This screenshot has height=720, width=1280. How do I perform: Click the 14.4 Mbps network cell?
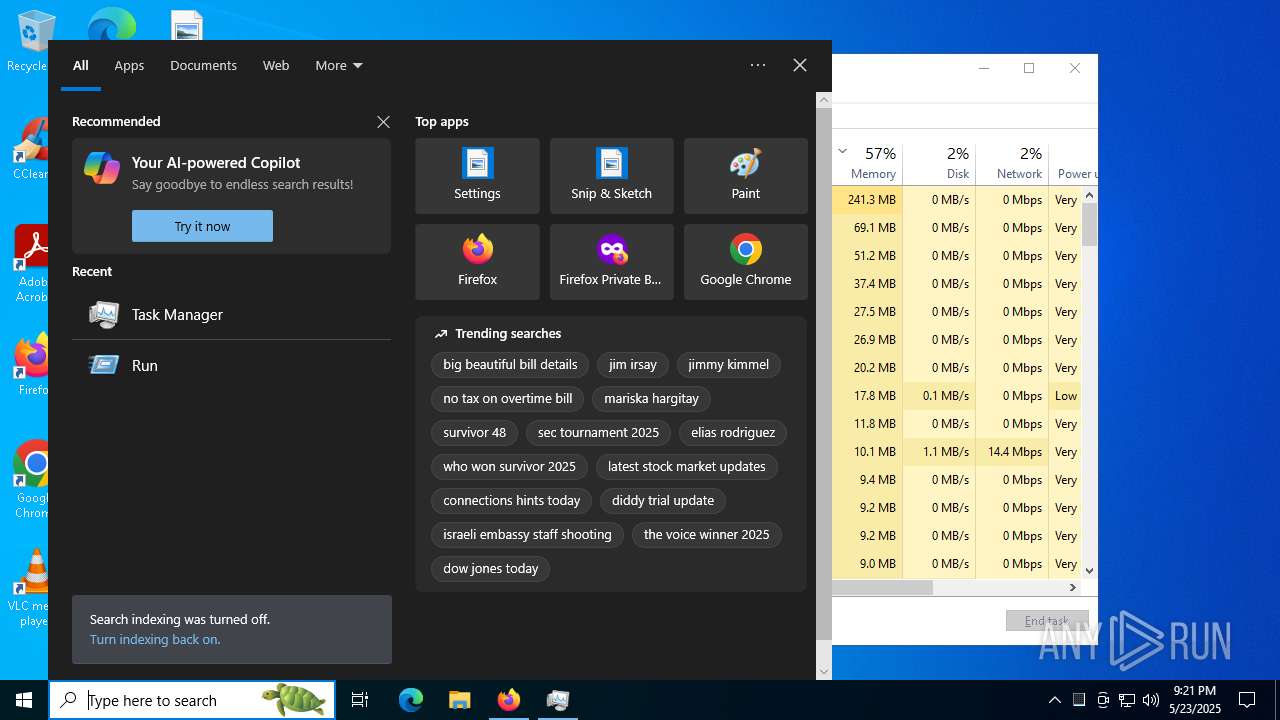point(1012,452)
